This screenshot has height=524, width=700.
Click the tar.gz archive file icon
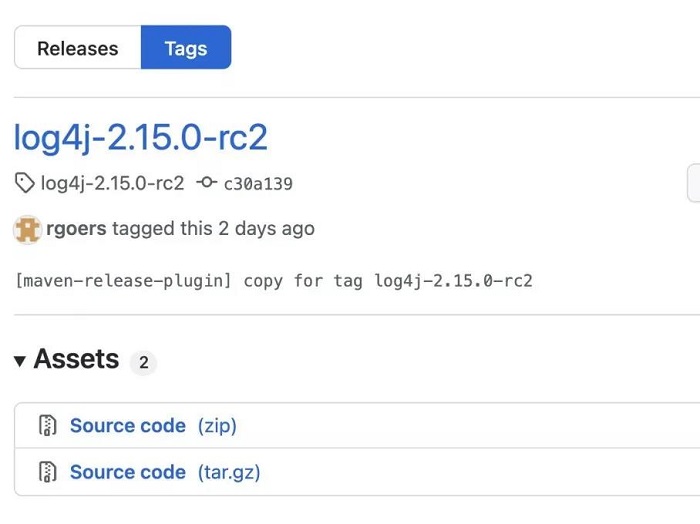pyautogui.click(x=47, y=472)
